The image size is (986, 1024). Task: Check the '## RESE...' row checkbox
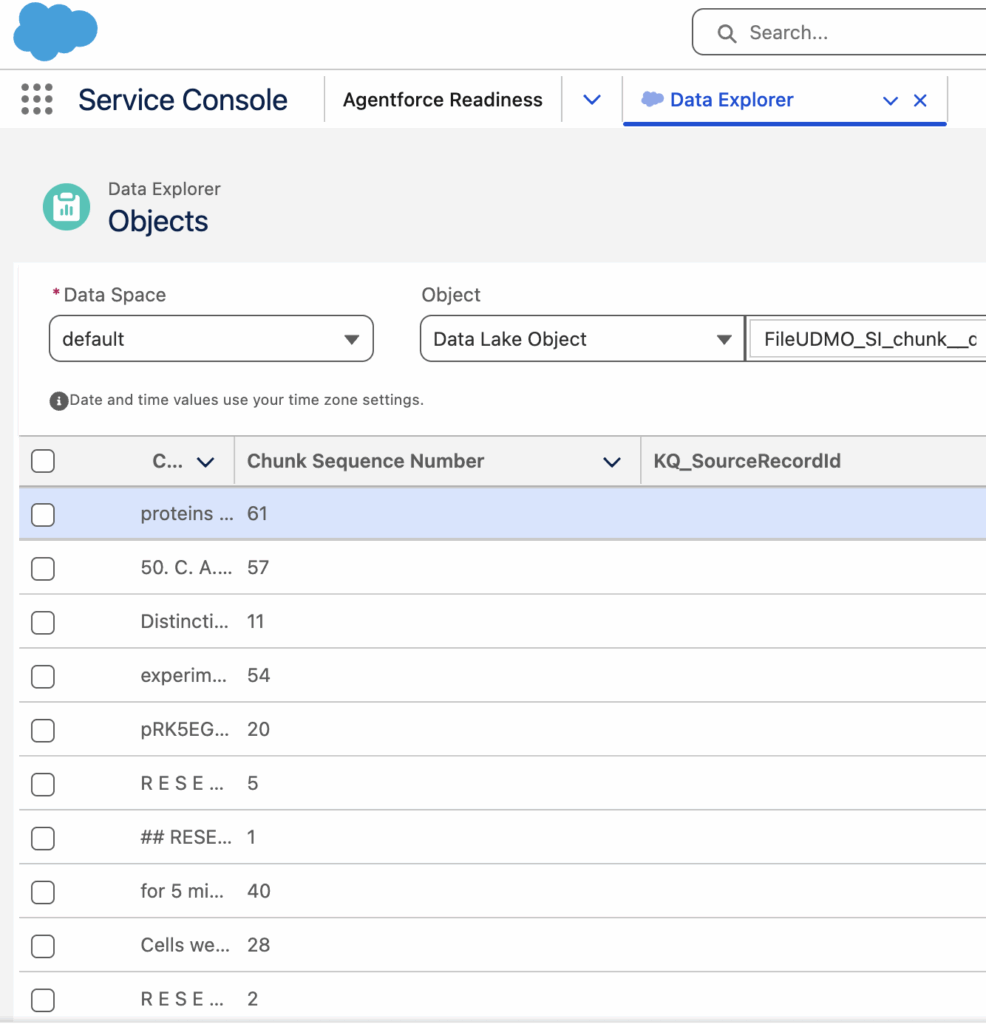click(x=43, y=838)
